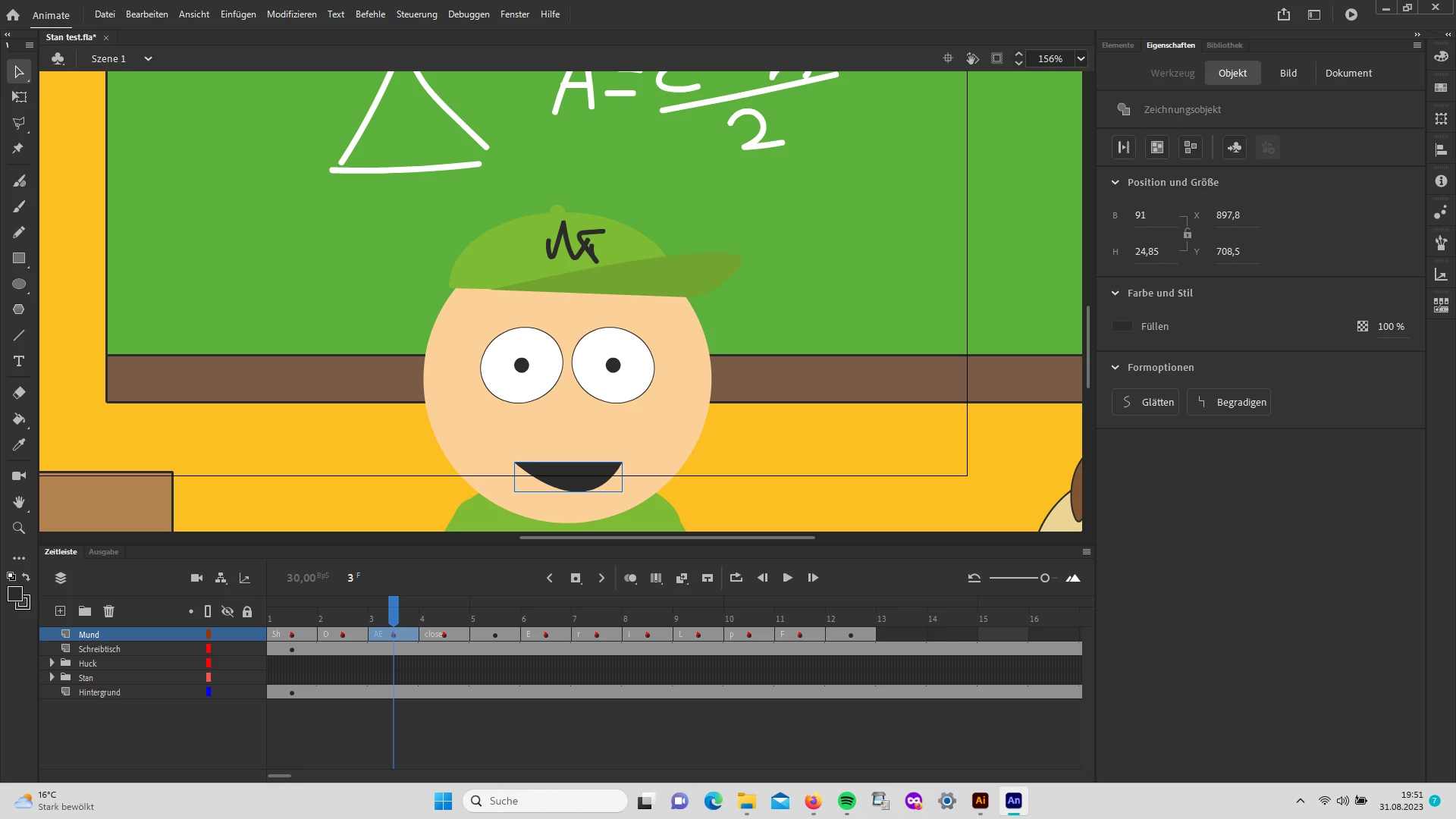Collapse the Formoptionen section

coord(1115,367)
